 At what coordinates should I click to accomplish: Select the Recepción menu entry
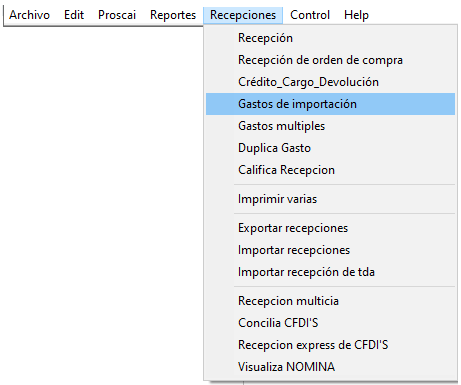(330, 38)
